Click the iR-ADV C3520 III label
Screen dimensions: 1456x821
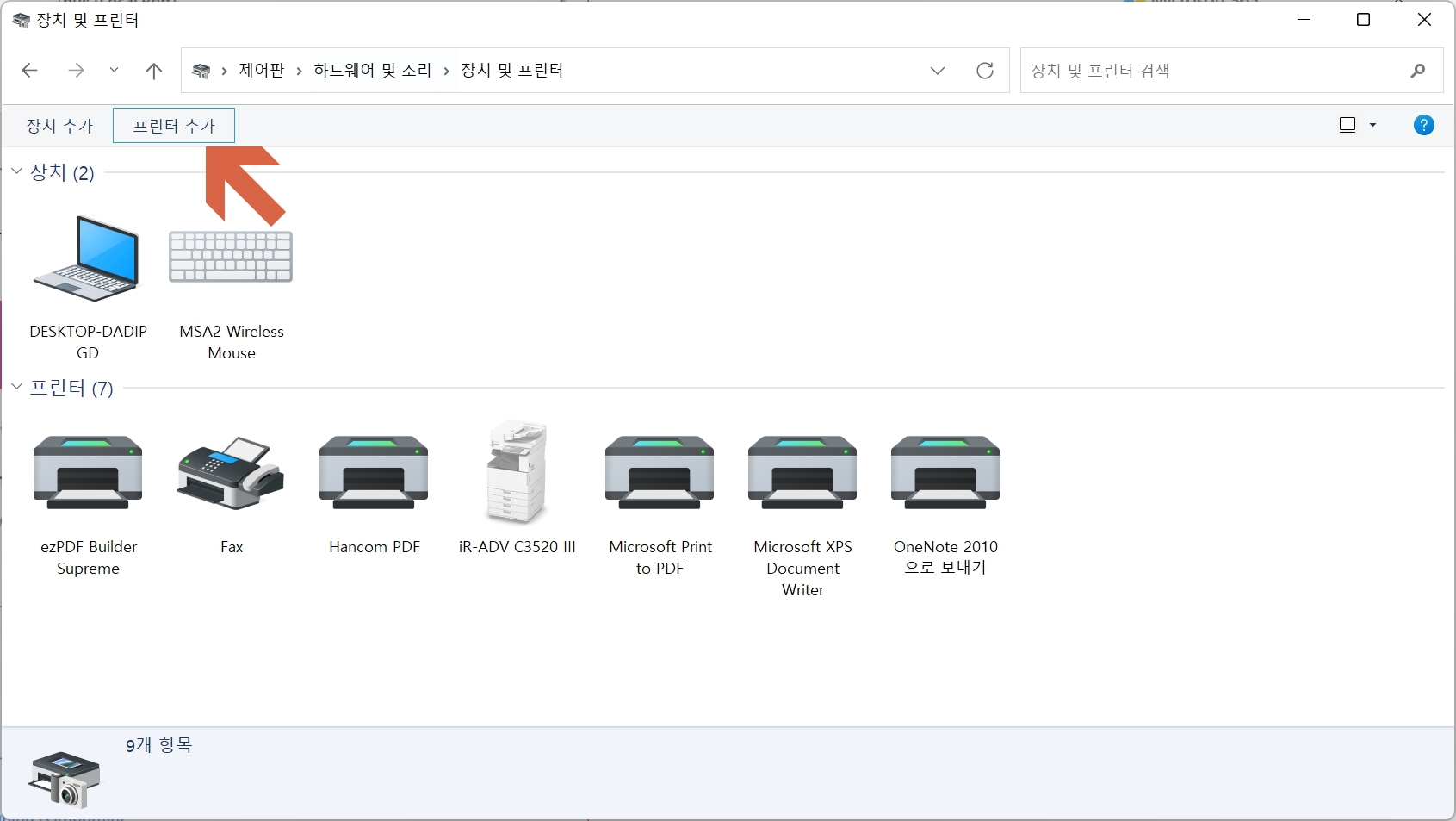pyautogui.click(x=517, y=547)
